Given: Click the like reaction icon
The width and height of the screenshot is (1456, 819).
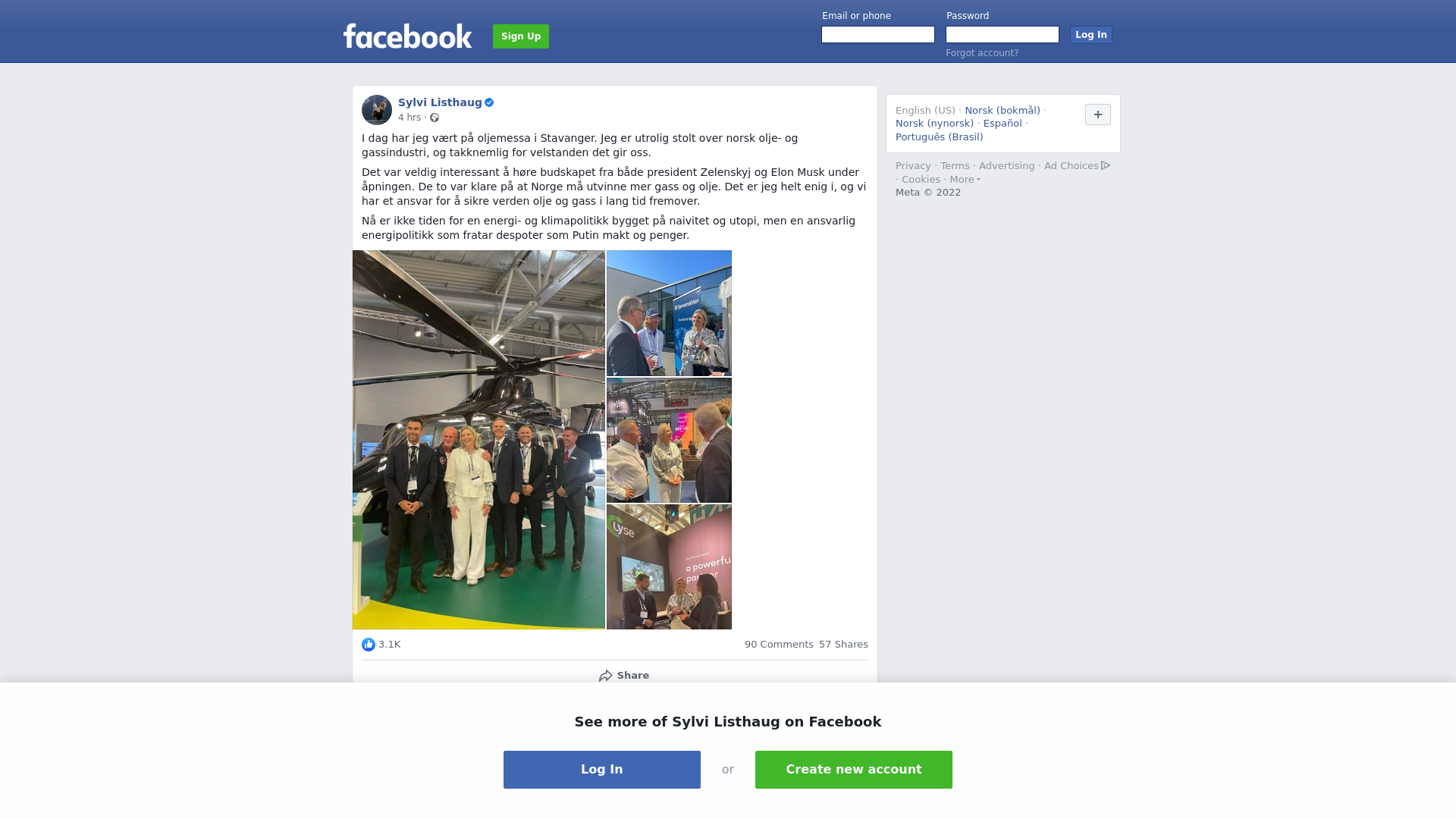Looking at the screenshot, I should 369,645.
